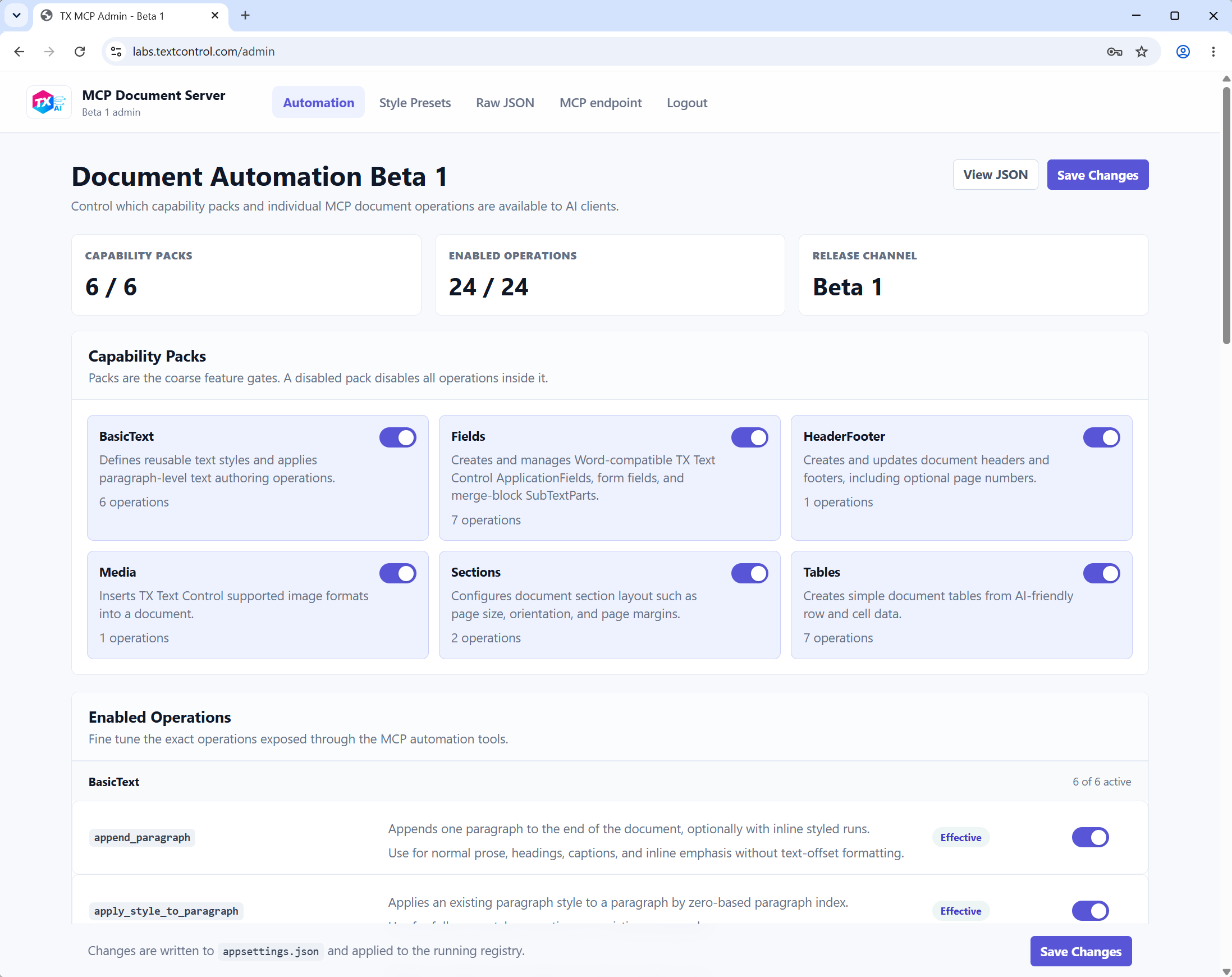The width and height of the screenshot is (1232, 977).
Task: Disable the append_paragraph operation
Action: 1091,838
